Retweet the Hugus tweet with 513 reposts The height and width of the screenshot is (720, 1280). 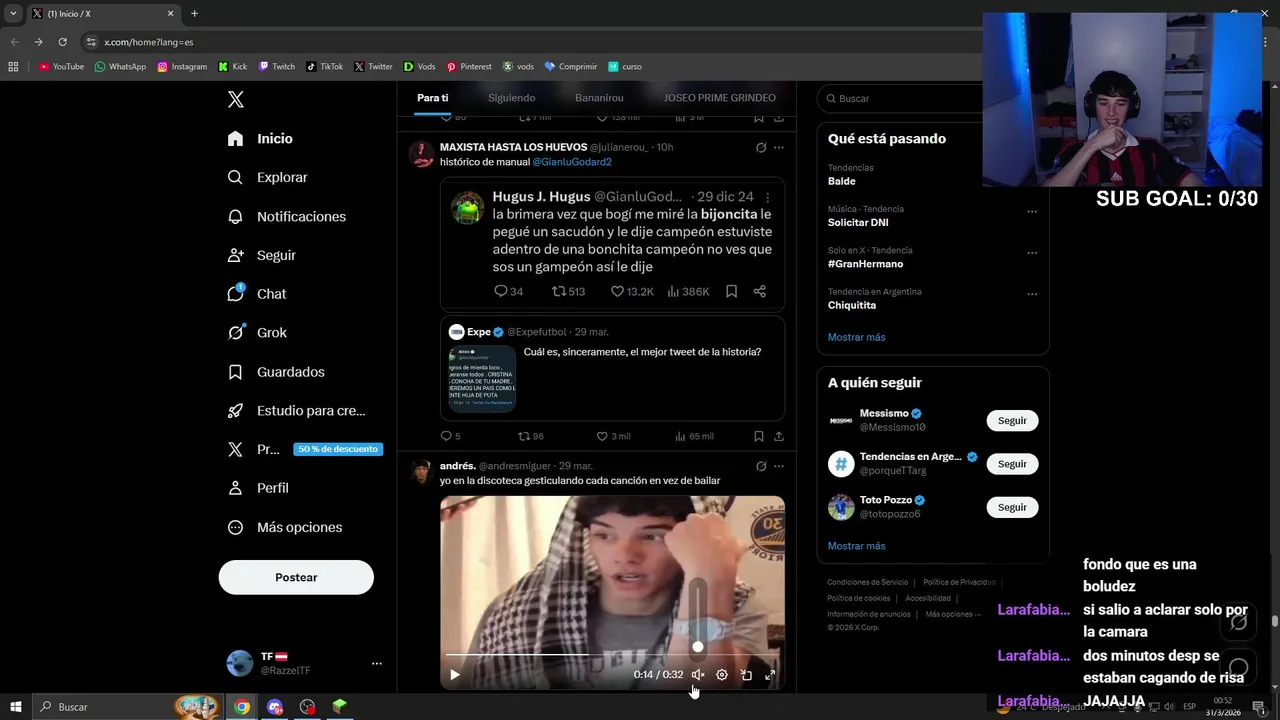(x=569, y=291)
